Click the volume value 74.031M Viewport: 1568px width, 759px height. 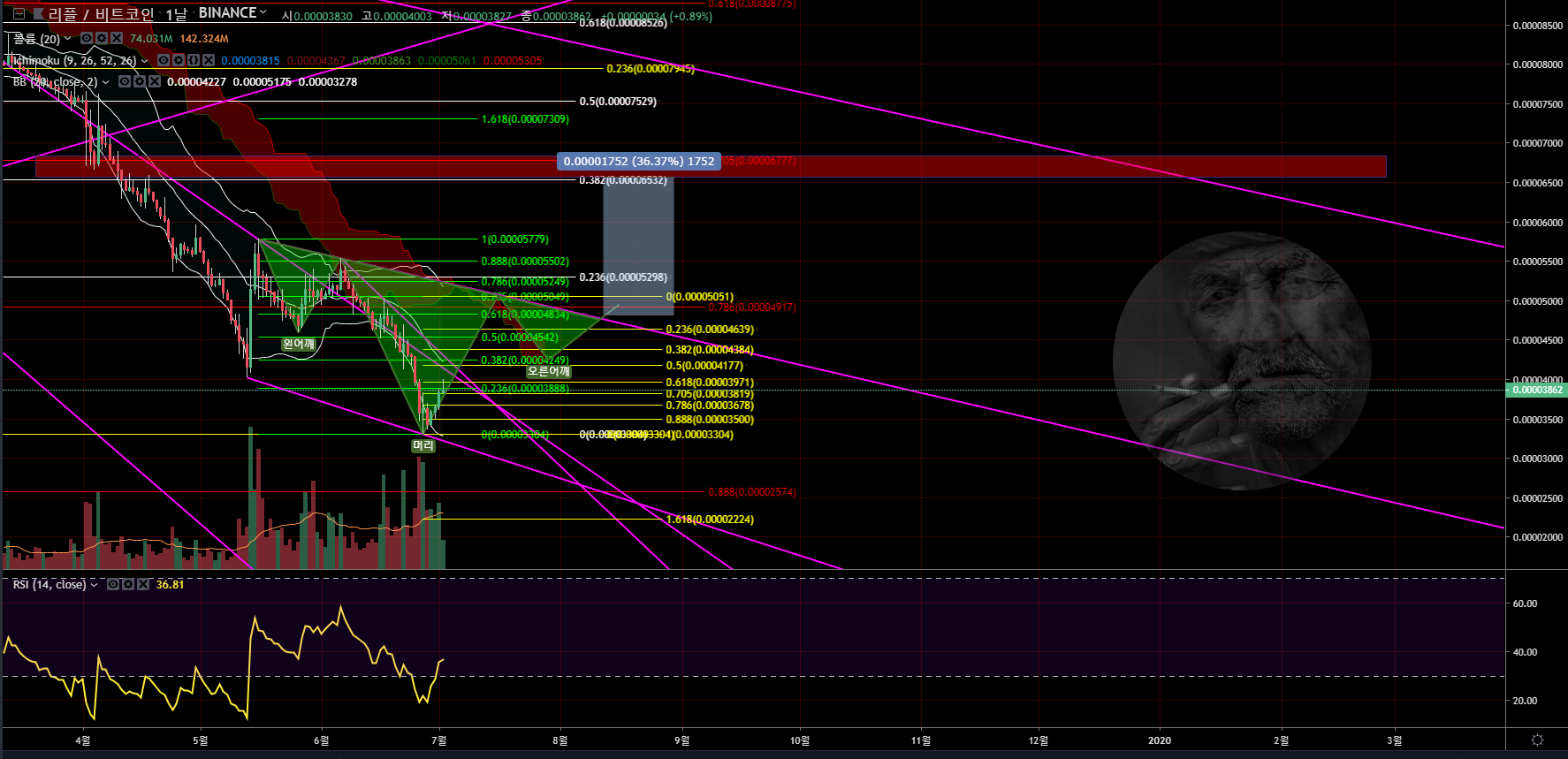(x=151, y=39)
